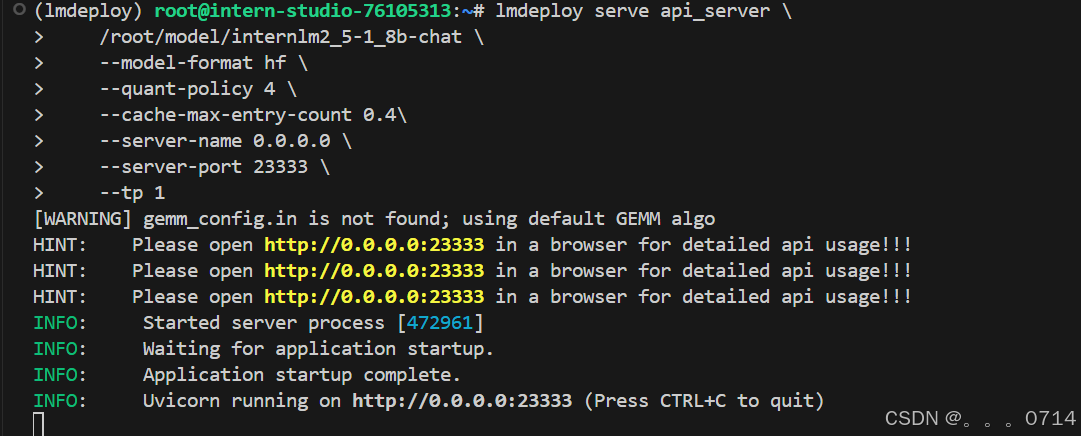Click the 'lmdeploy serve api_server' command text
Screen dimensions: 1081x436
(632, 11)
